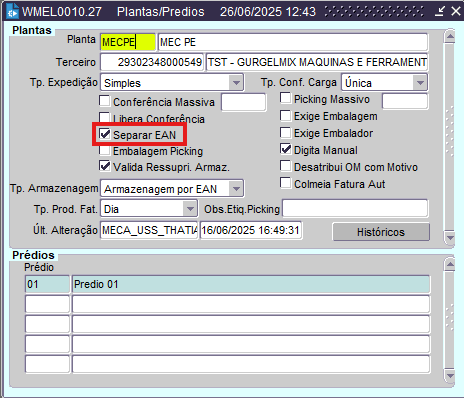Enable the Picking Massivo checkbox
Screen dimensions: 464x398
point(285,98)
